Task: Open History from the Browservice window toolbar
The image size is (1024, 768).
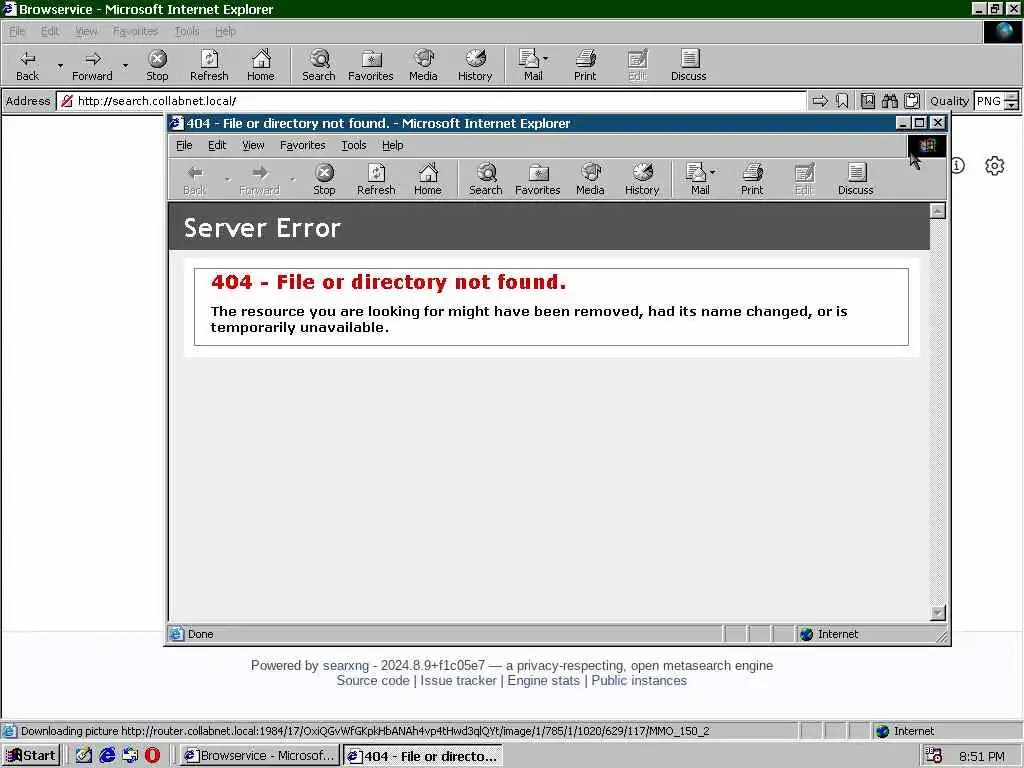Action: (x=475, y=65)
